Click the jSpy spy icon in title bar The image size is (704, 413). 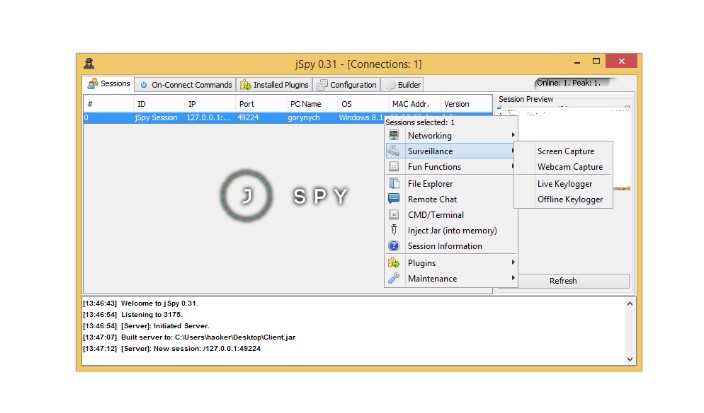point(89,63)
